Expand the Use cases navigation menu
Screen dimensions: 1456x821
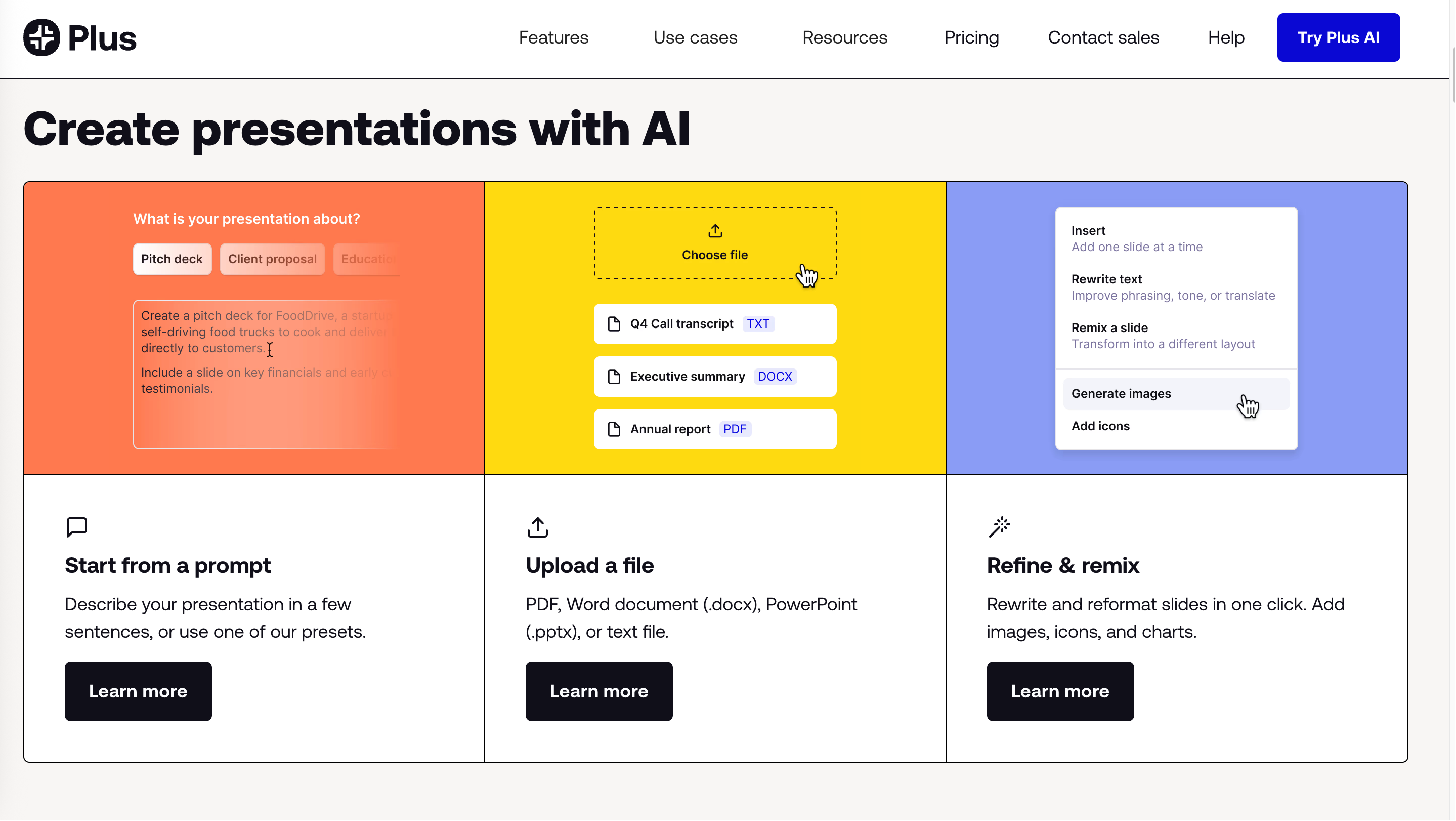[695, 37]
